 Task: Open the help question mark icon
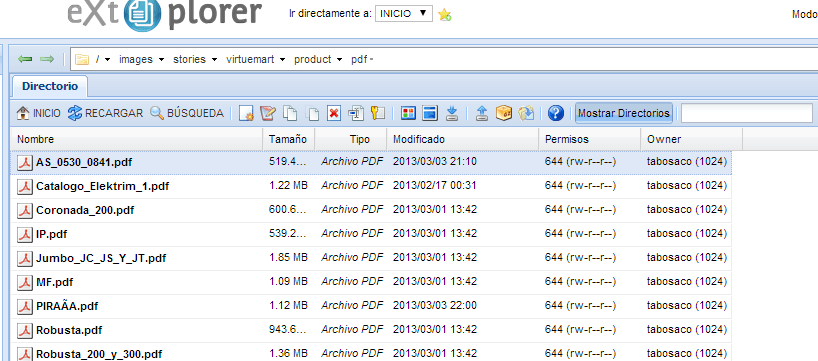point(556,113)
